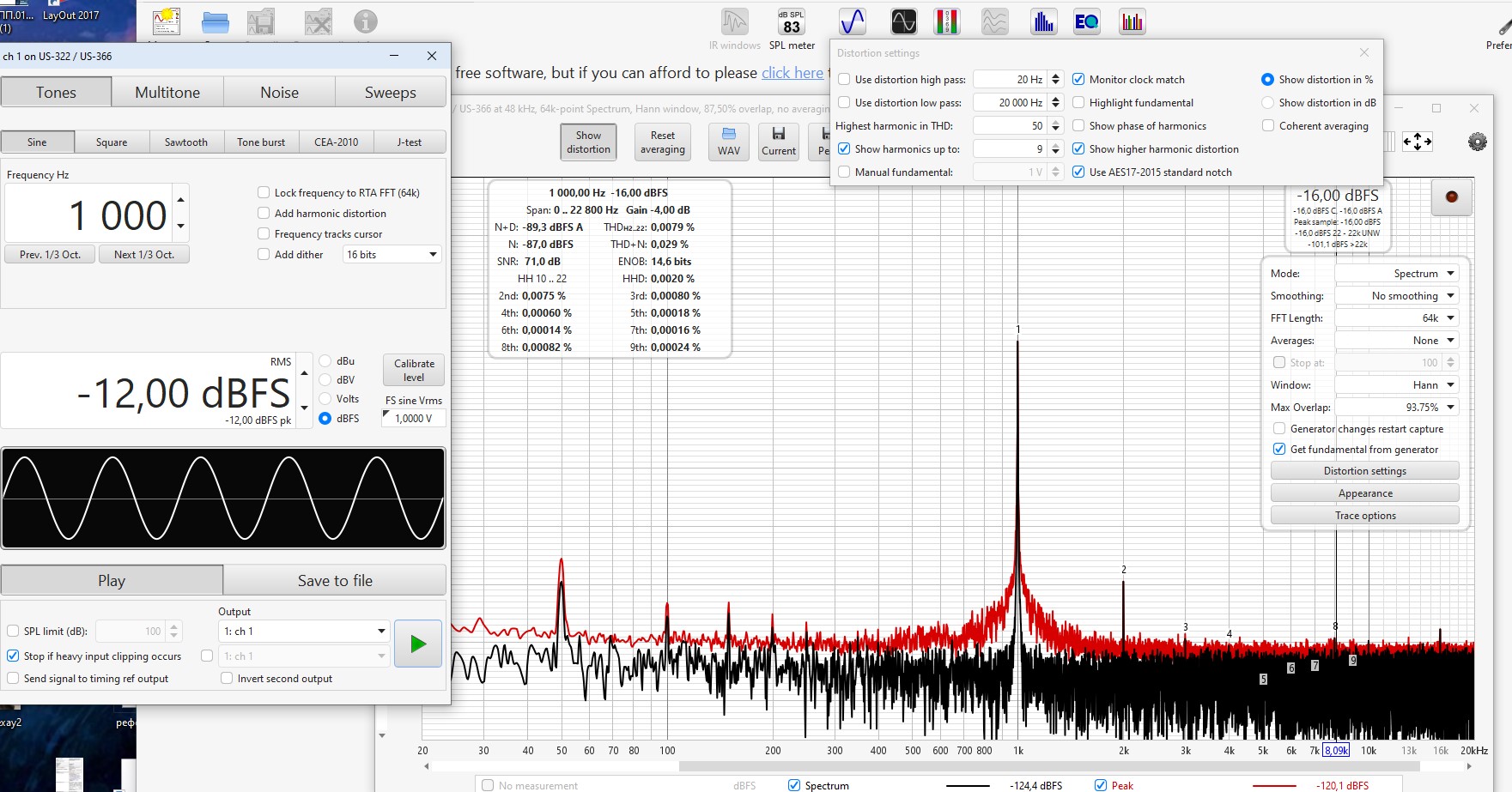Open the signal generator tool
This screenshot has width=1512, height=792.
(x=852, y=21)
